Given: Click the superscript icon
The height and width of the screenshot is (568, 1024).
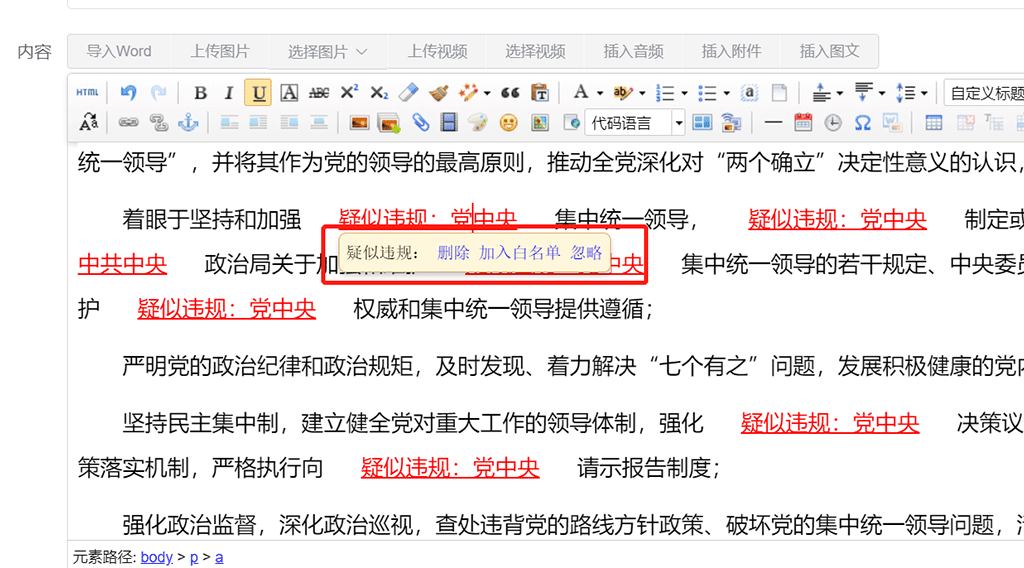Looking at the screenshot, I should (x=349, y=93).
